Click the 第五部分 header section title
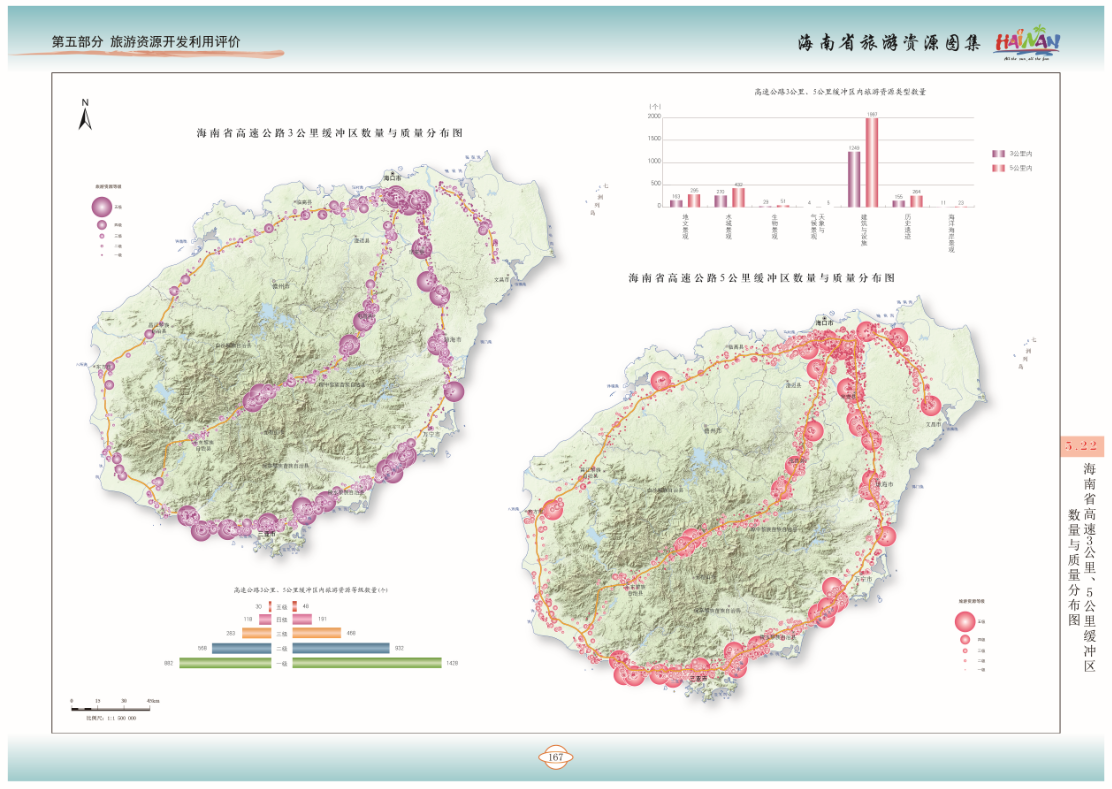Viewport: 1112px width, 789px height. pyautogui.click(x=146, y=42)
